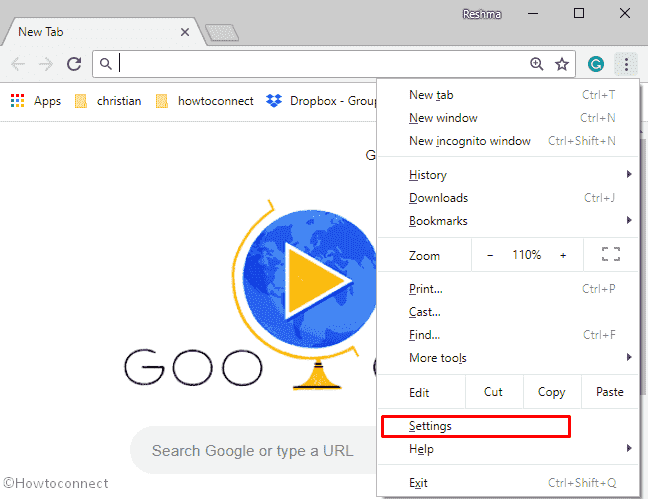Screen dimensions: 648x499
Task: Click the three-dot Chrome menu button
Action: (x=626, y=64)
